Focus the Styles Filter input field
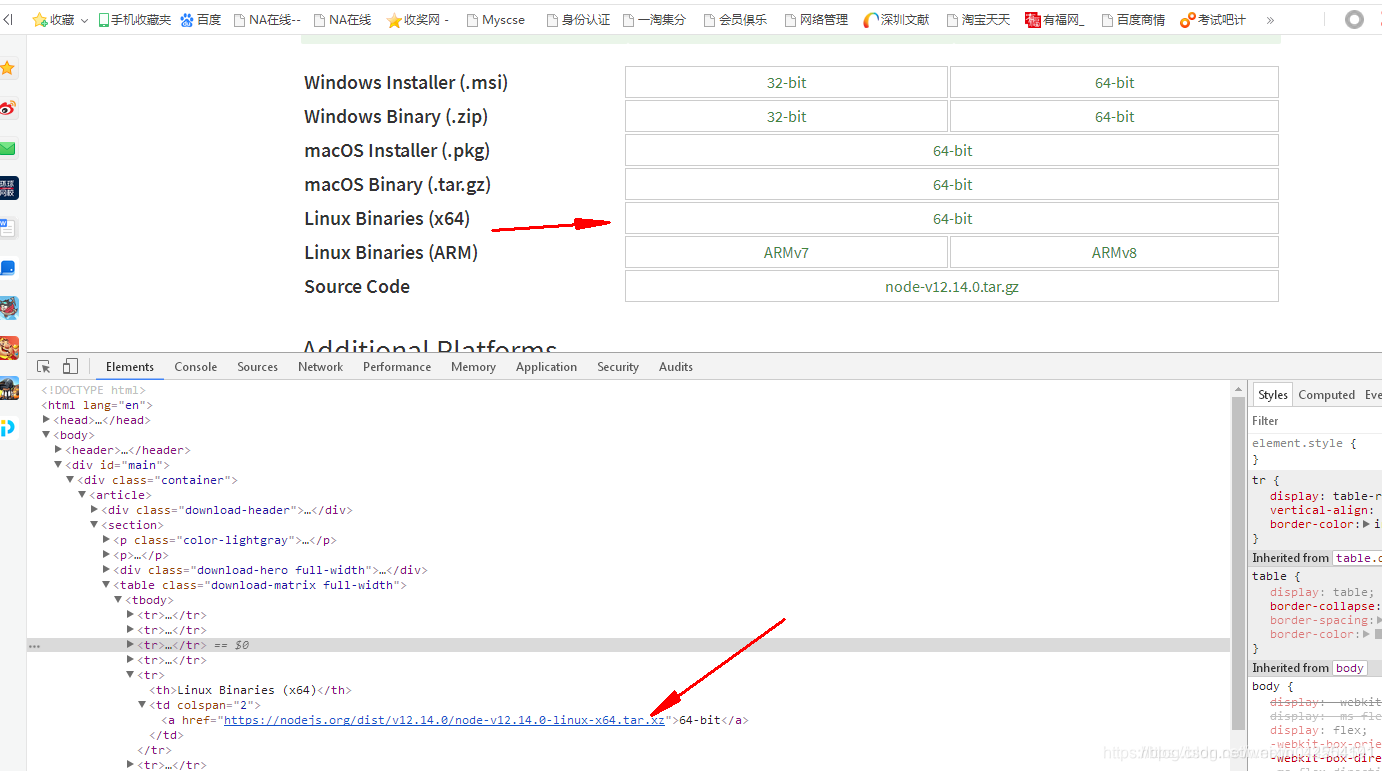1382x771 pixels. [x=1316, y=421]
